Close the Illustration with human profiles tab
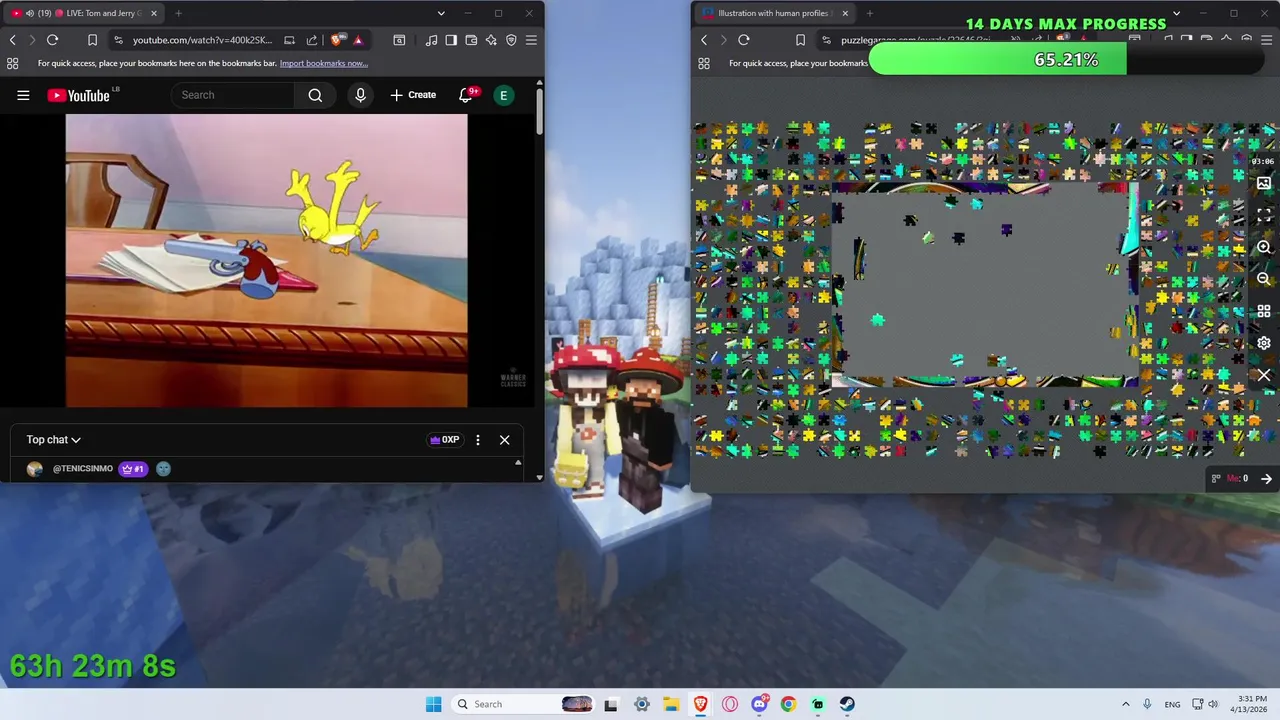 click(845, 13)
